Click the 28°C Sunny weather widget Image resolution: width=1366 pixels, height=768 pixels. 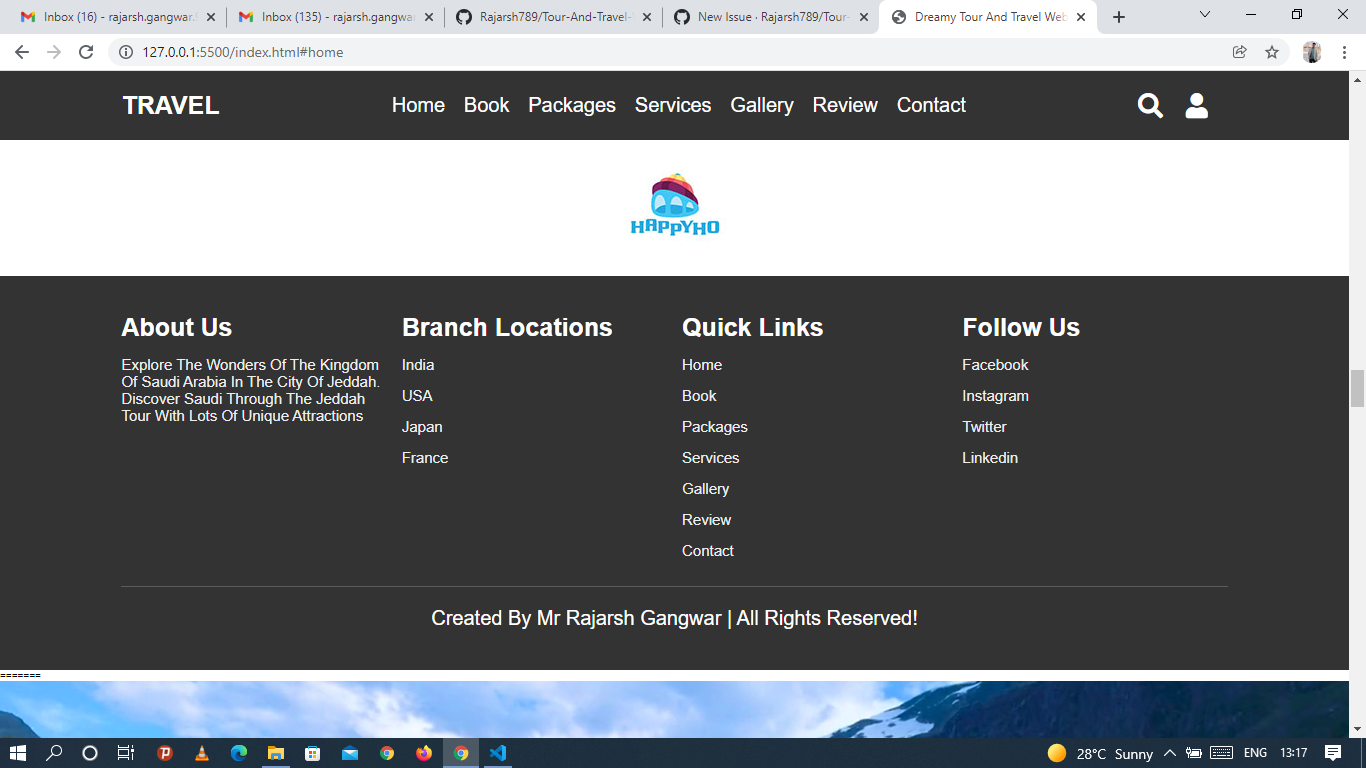tap(1100, 753)
